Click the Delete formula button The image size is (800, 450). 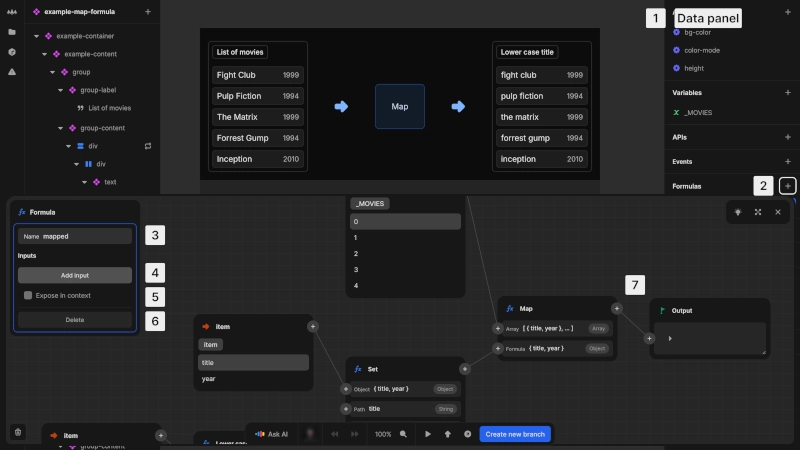point(75,320)
